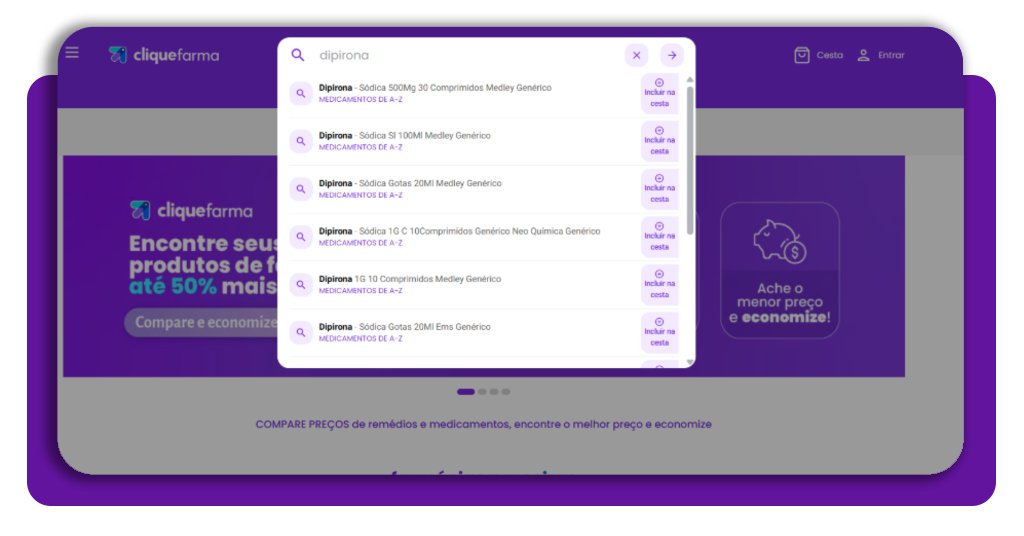
Task: Go to second carousel slide dot
Action: (x=482, y=392)
